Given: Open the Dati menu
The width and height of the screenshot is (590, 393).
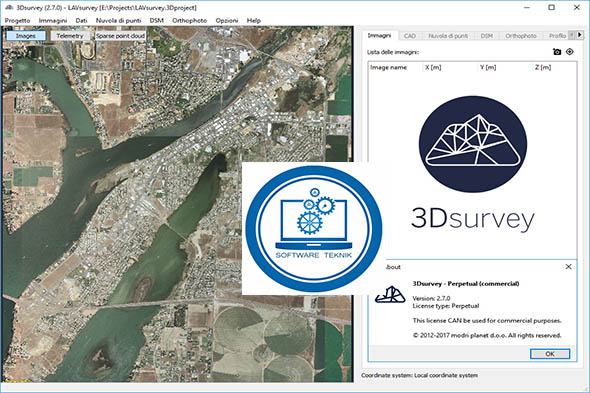Looking at the screenshot, I should (x=81, y=20).
